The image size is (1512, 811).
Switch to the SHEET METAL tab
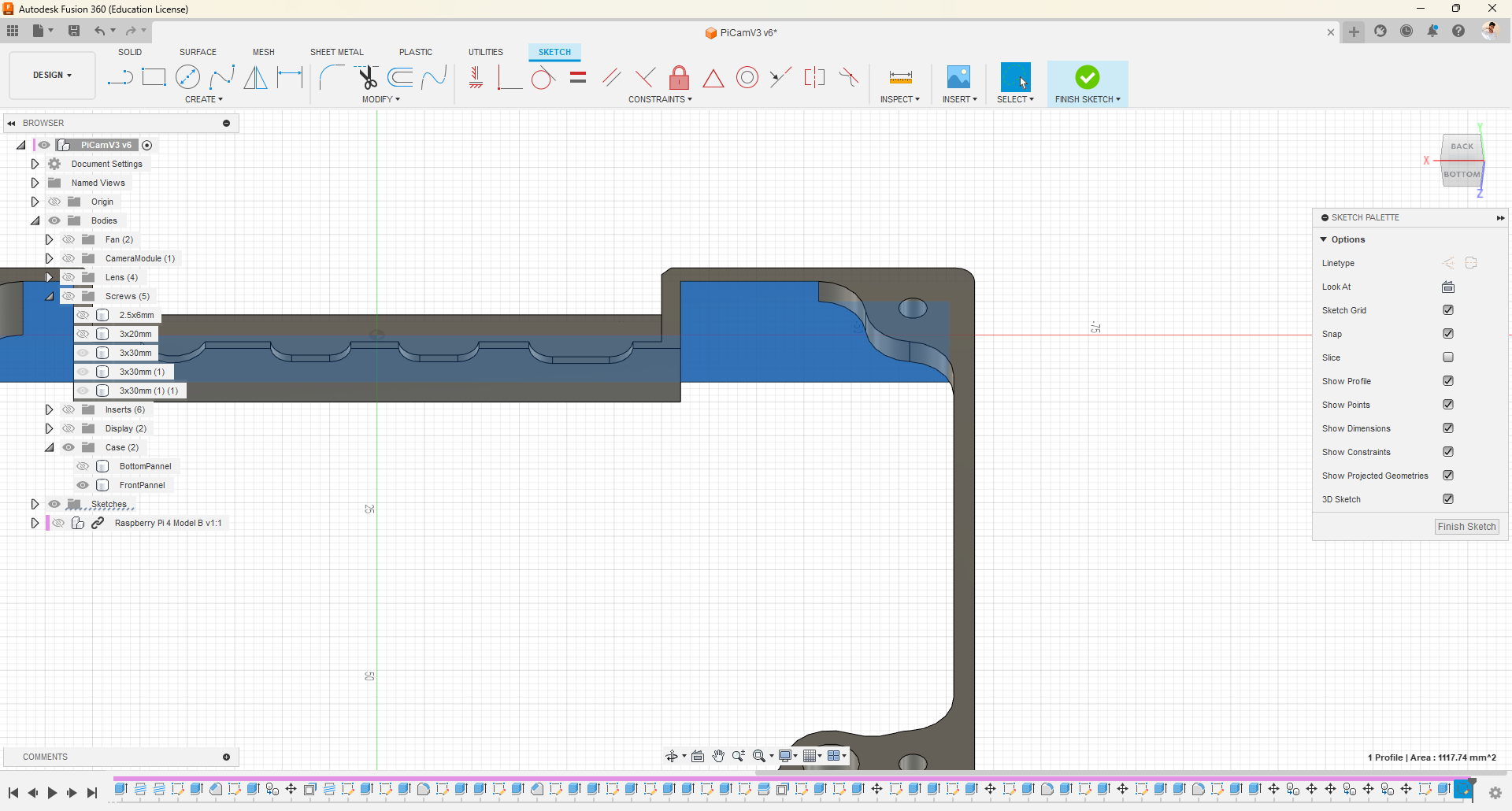pos(337,52)
